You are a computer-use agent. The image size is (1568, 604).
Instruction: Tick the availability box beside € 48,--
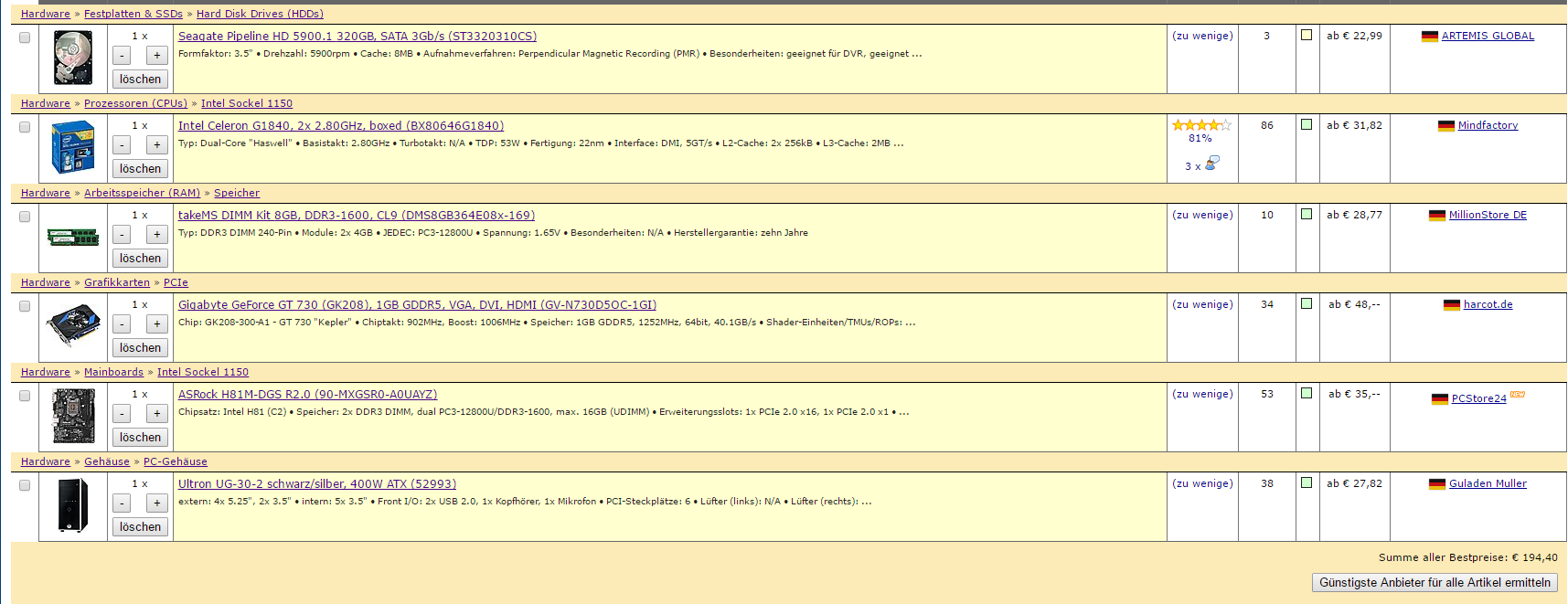[x=1307, y=303]
